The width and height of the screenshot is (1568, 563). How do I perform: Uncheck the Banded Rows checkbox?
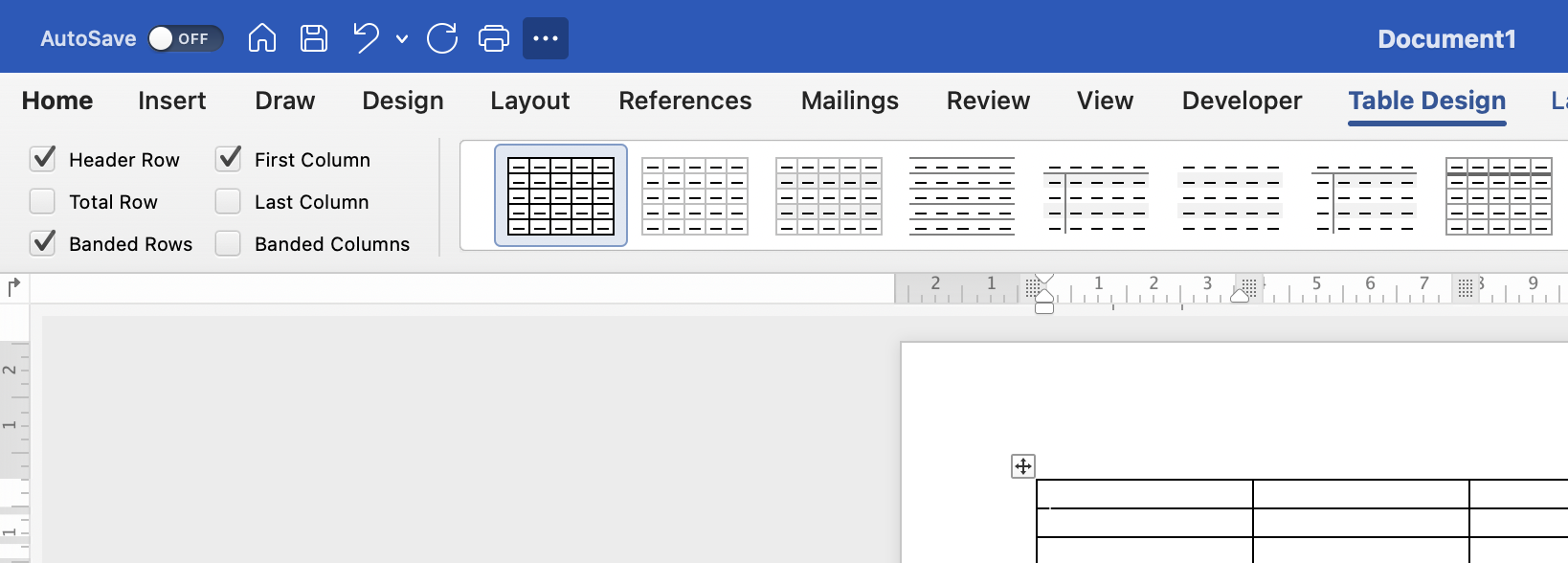(42, 243)
